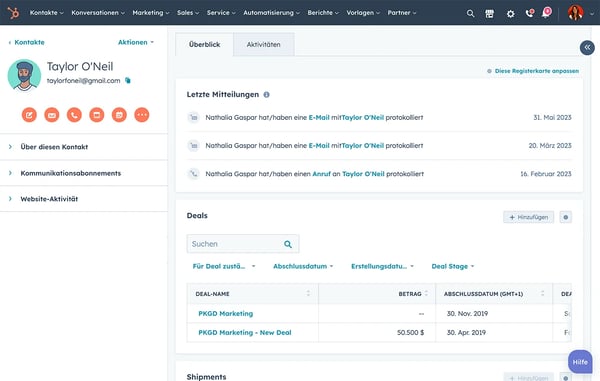Open the Aktionen dropdown
The image size is (600, 381).
(136, 42)
